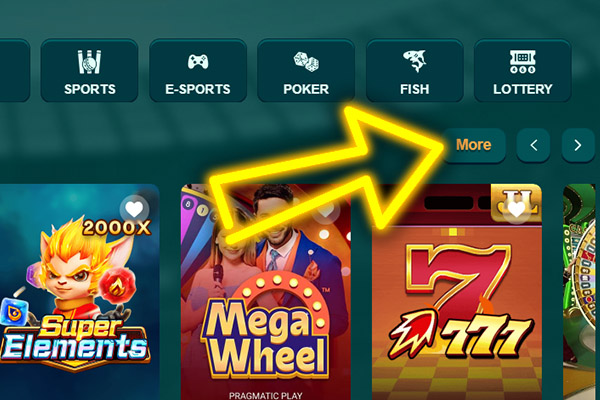The height and width of the screenshot is (400, 600).
Task: Click the ticket Lottery icon
Action: click(x=523, y=62)
